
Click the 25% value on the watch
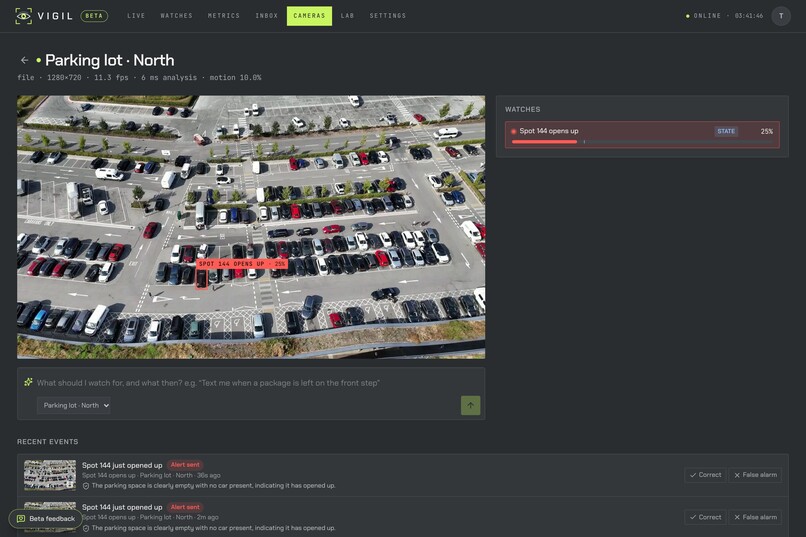pyautogui.click(x=766, y=131)
